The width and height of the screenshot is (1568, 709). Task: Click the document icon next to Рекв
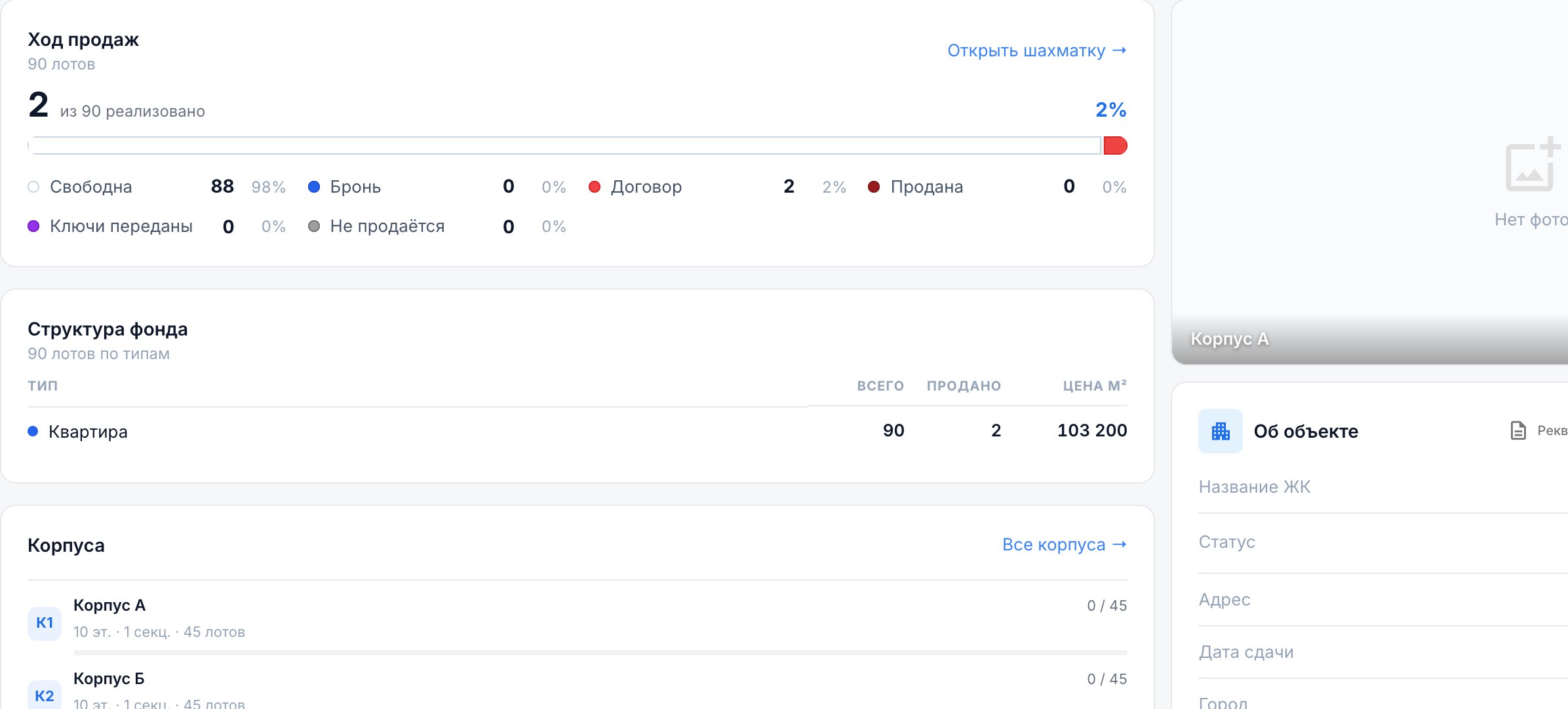(1518, 431)
